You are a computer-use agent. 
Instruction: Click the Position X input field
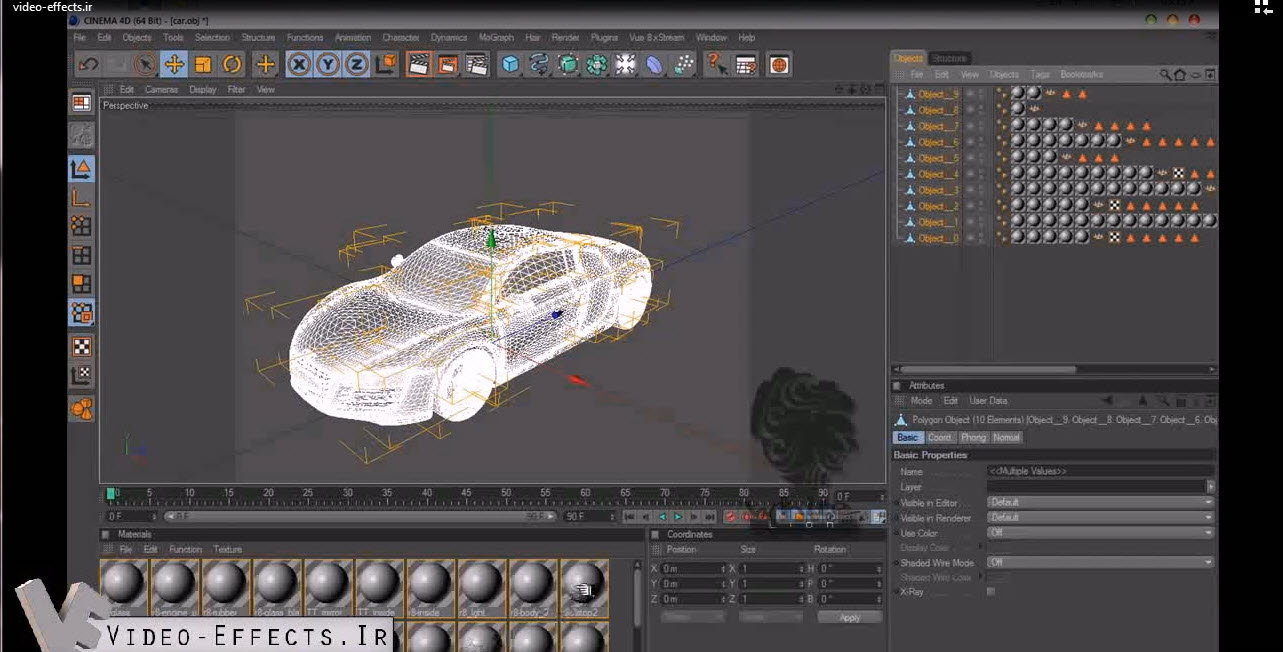pyautogui.click(x=694, y=568)
